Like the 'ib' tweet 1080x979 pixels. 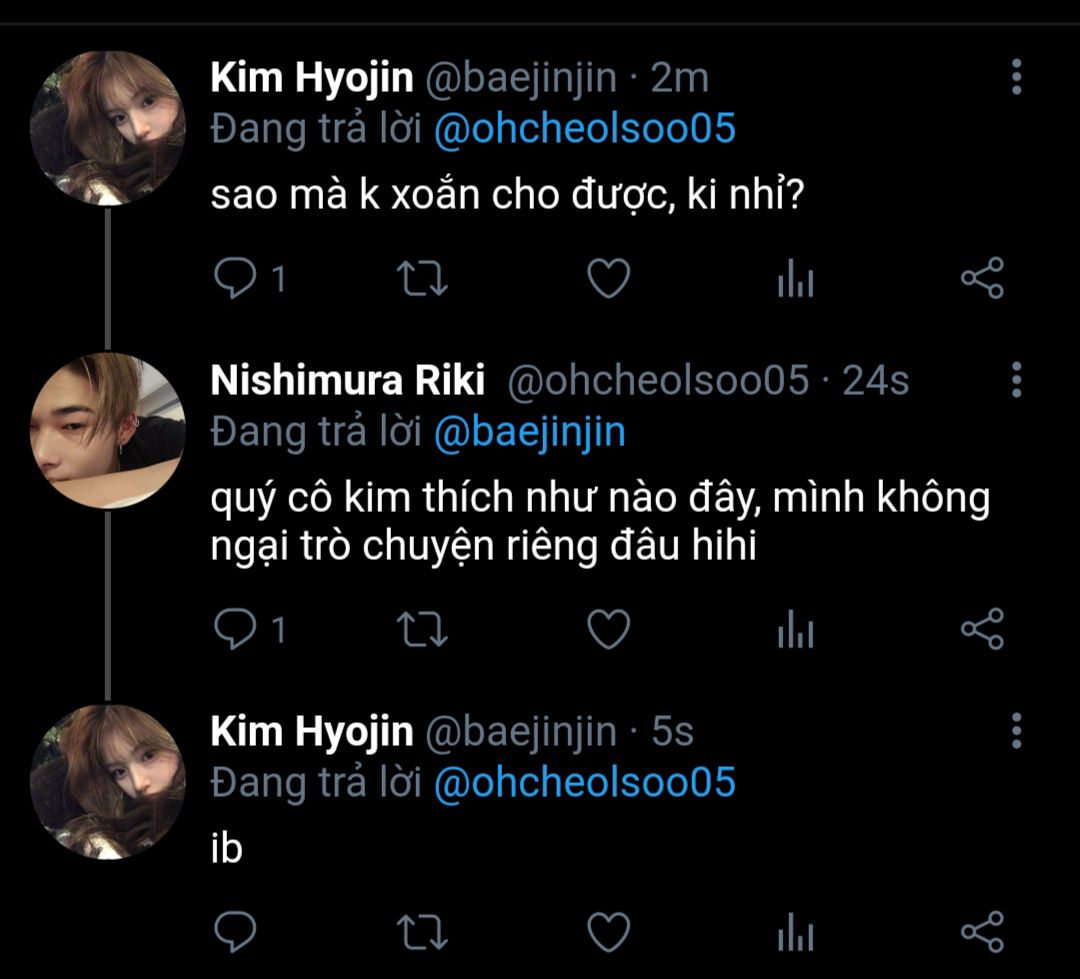click(x=607, y=932)
